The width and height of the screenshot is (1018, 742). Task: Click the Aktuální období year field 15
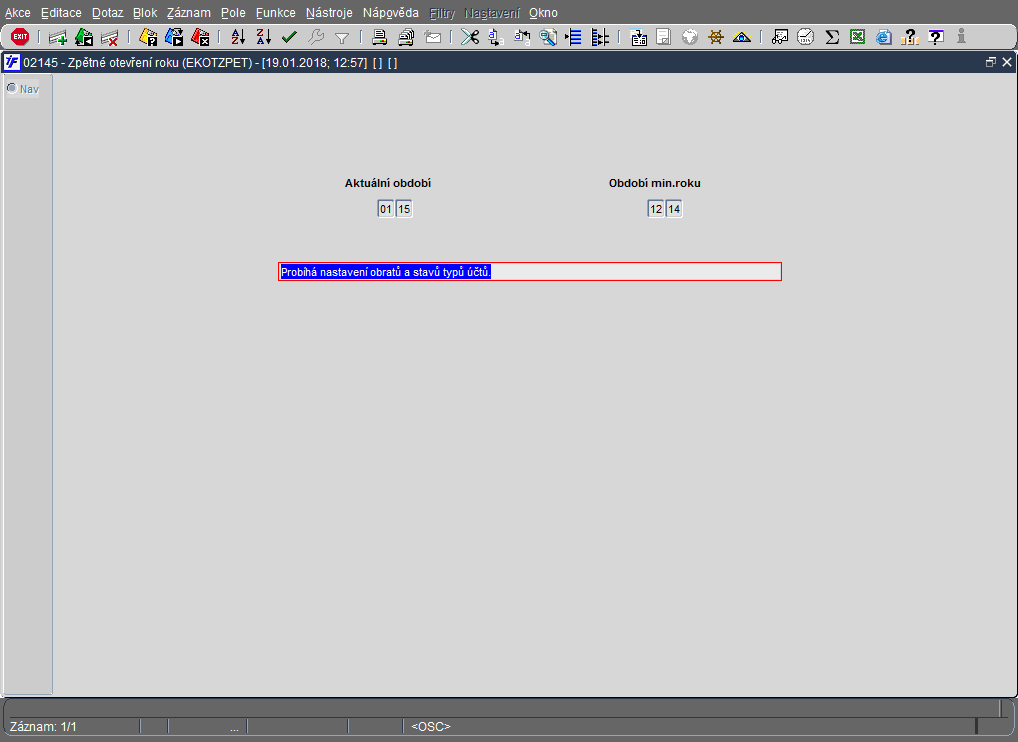pos(404,209)
